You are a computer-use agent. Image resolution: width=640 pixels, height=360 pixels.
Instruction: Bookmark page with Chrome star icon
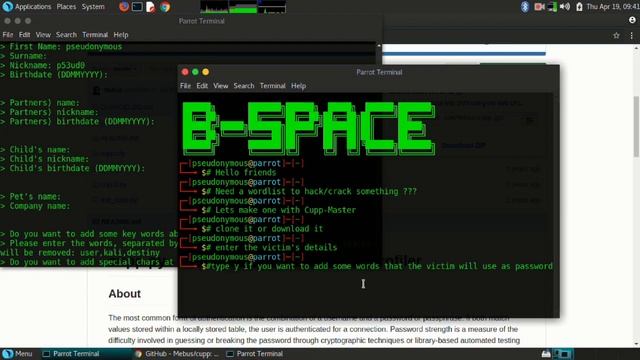(x=616, y=36)
